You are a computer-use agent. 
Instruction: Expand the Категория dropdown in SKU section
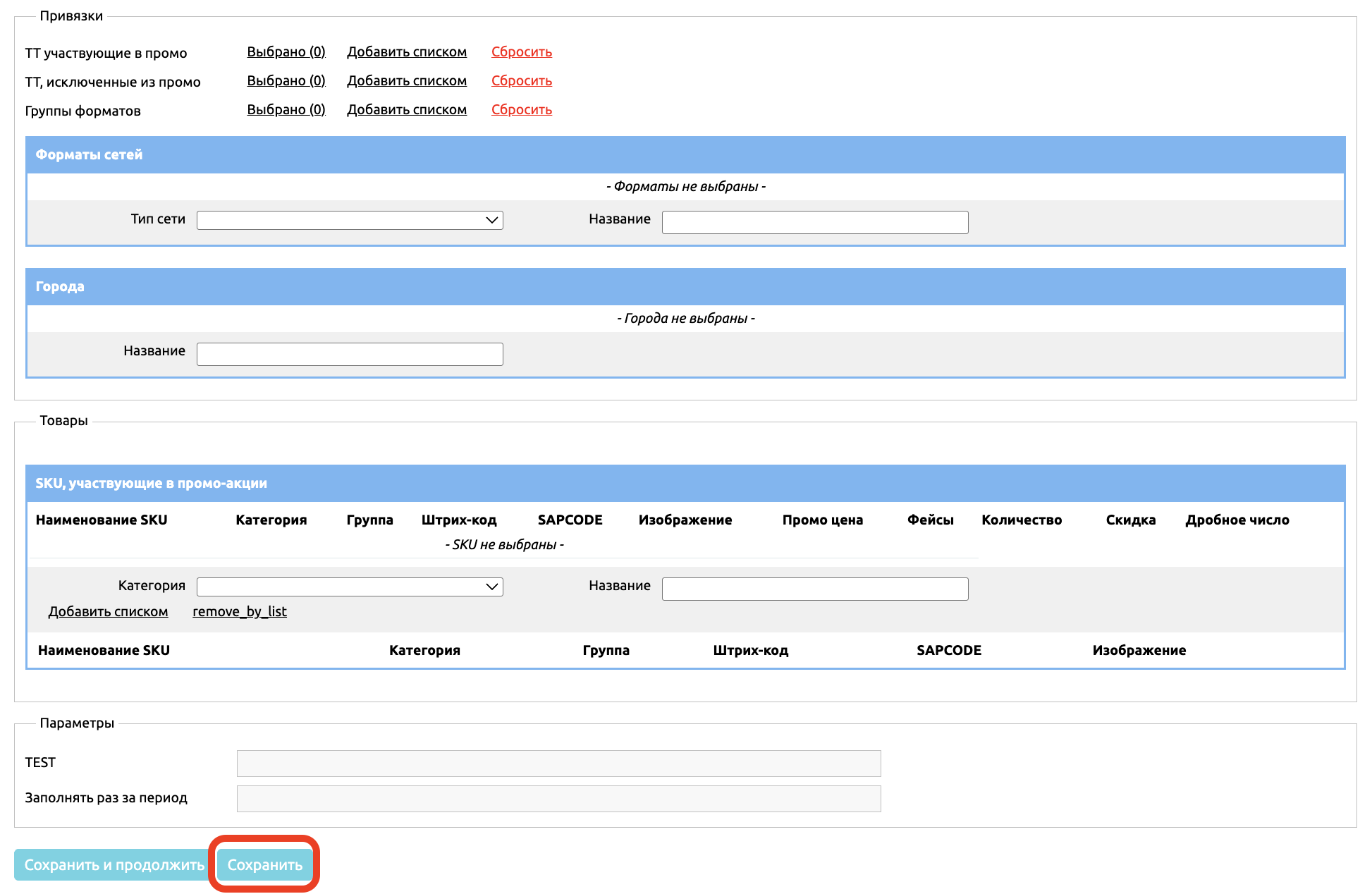(350, 587)
